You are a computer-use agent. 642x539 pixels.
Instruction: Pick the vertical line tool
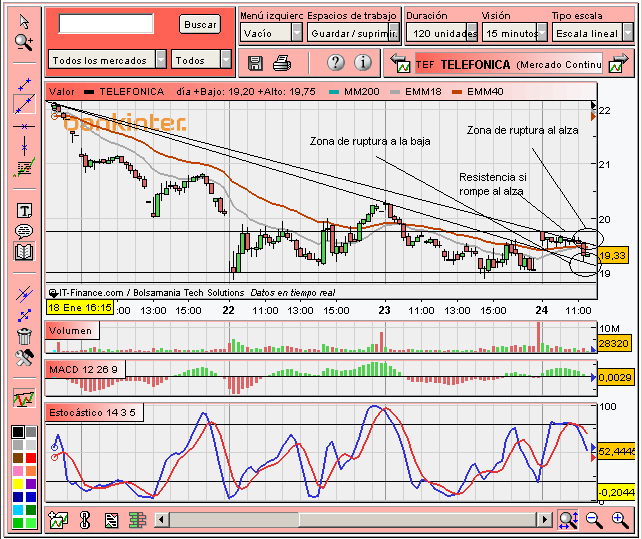24,146
